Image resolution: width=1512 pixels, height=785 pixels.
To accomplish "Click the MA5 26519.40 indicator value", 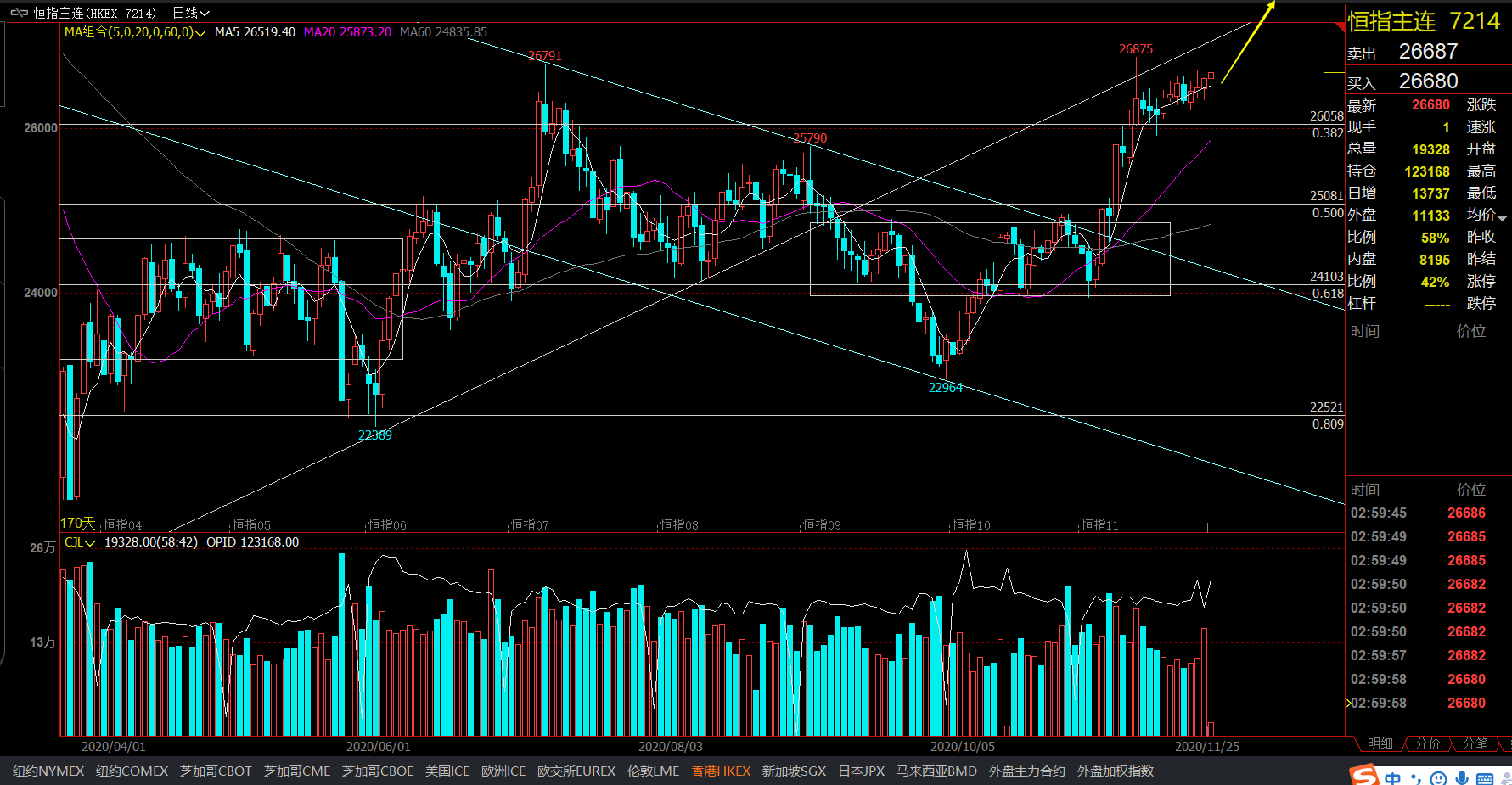I will [255, 32].
